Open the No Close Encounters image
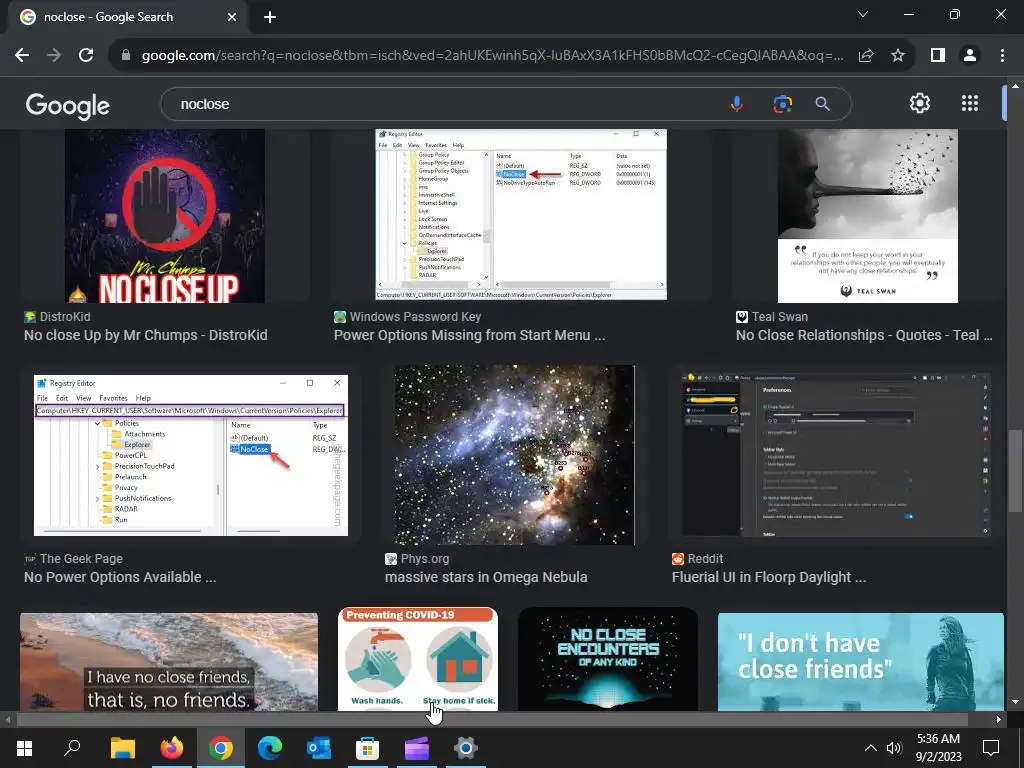Viewport: 1024px width, 768px height. click(608, 659)
